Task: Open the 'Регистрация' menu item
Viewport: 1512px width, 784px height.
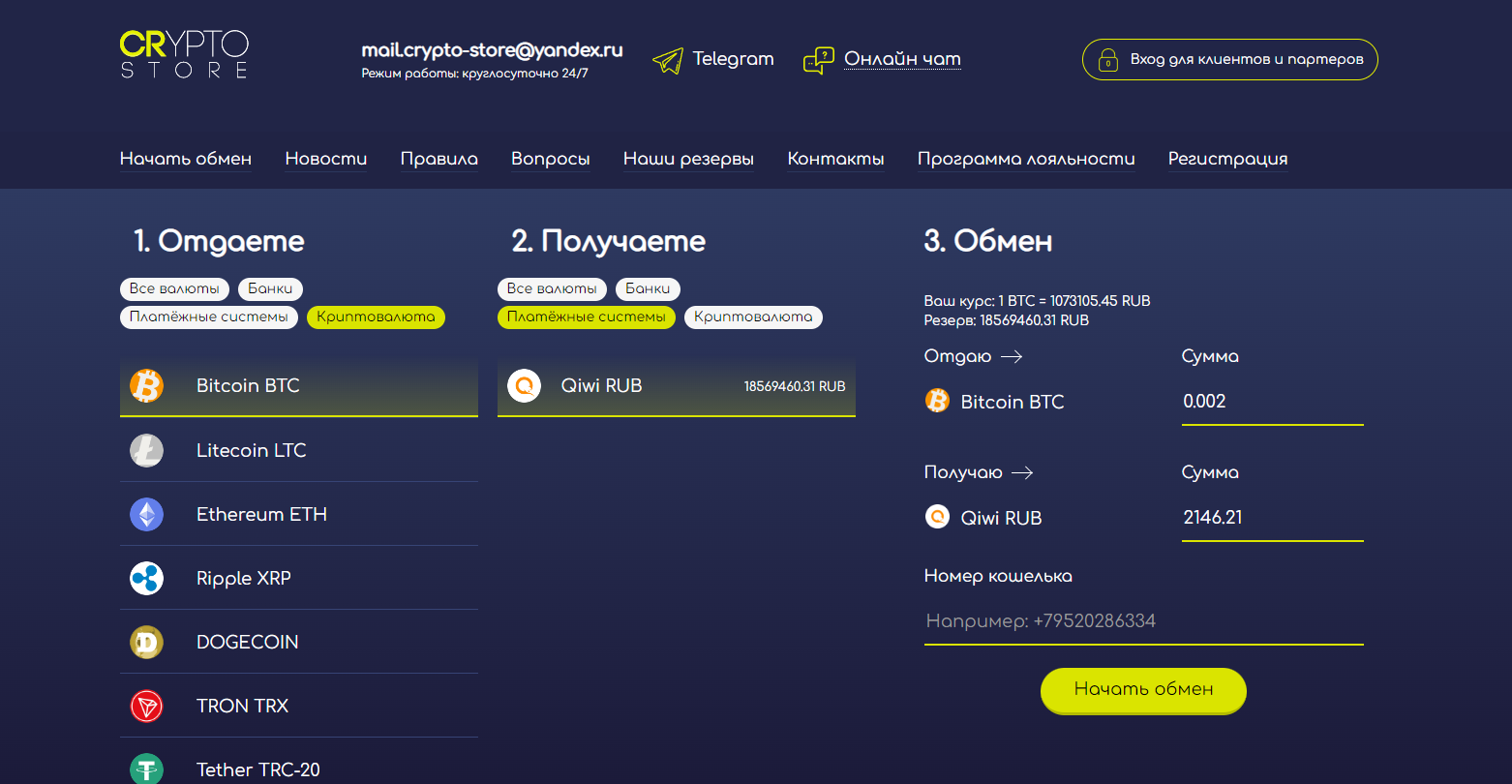Action: (1227, 159)
